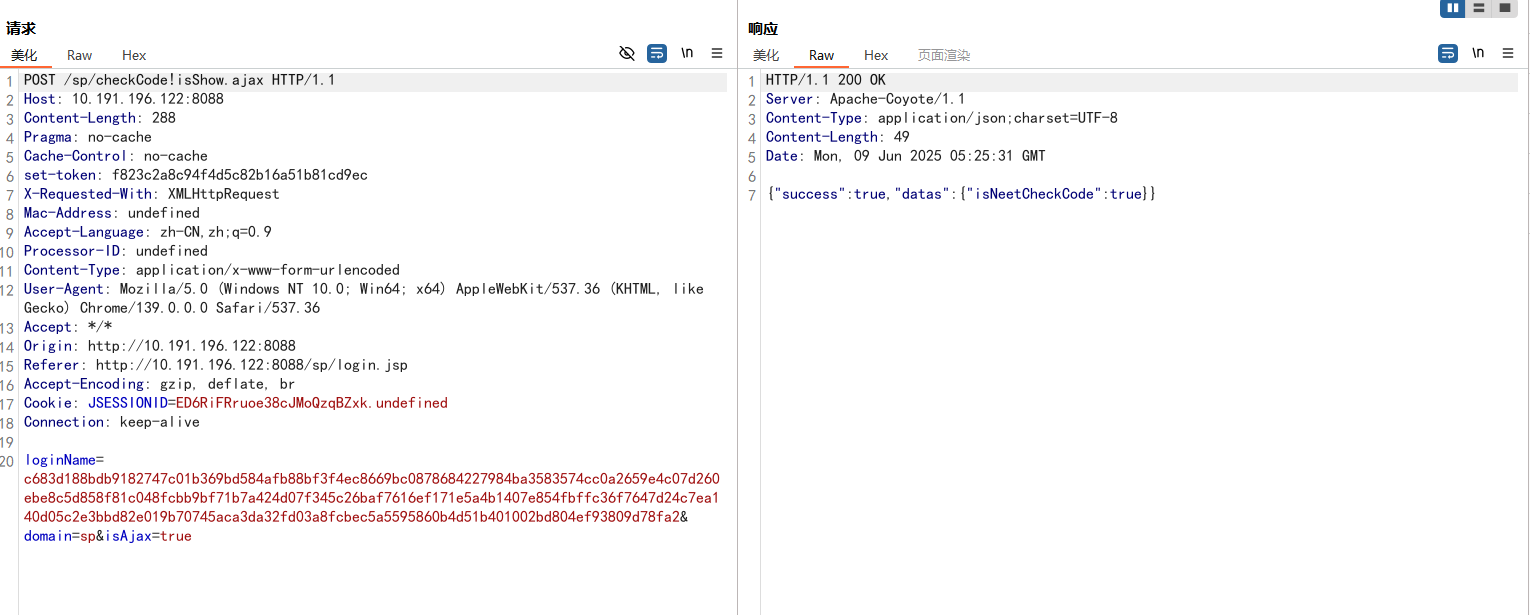Click the Processor-ID: undefined line

coord(116,251)
